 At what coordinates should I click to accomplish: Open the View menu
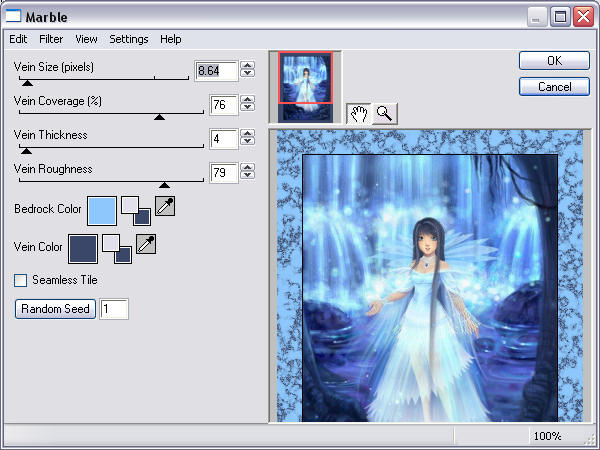point(86,39)
